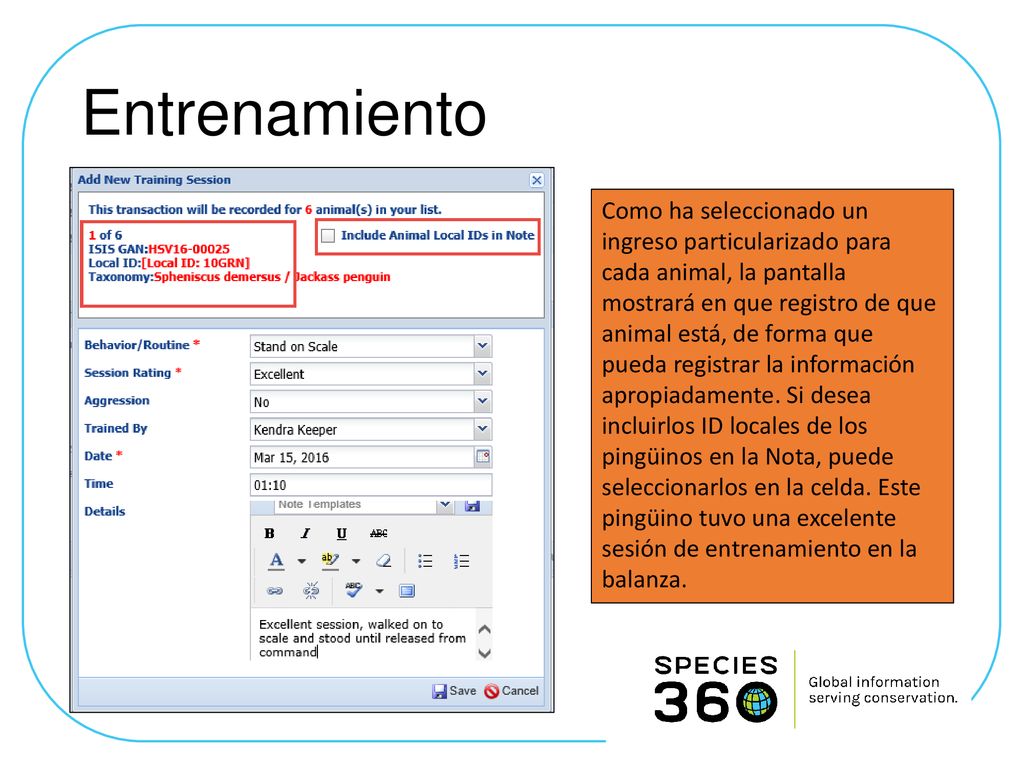Cancel the training session dialog

[511, 691]
